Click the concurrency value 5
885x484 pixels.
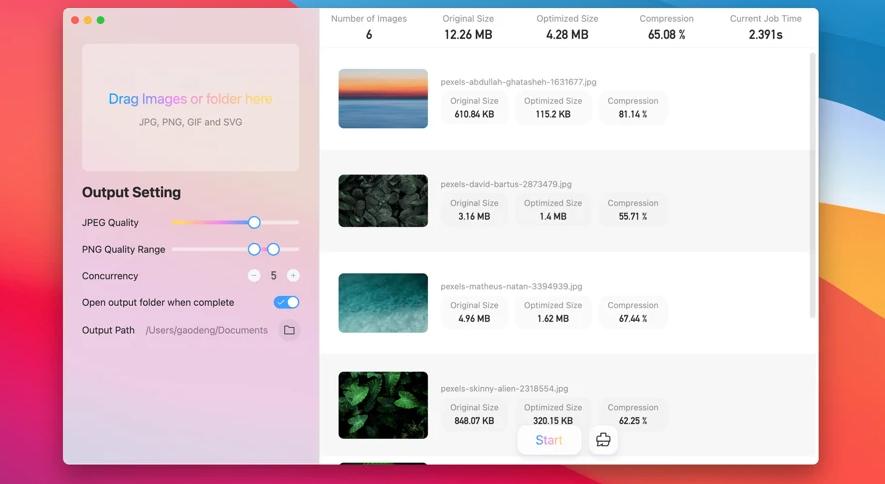[273, 275]
